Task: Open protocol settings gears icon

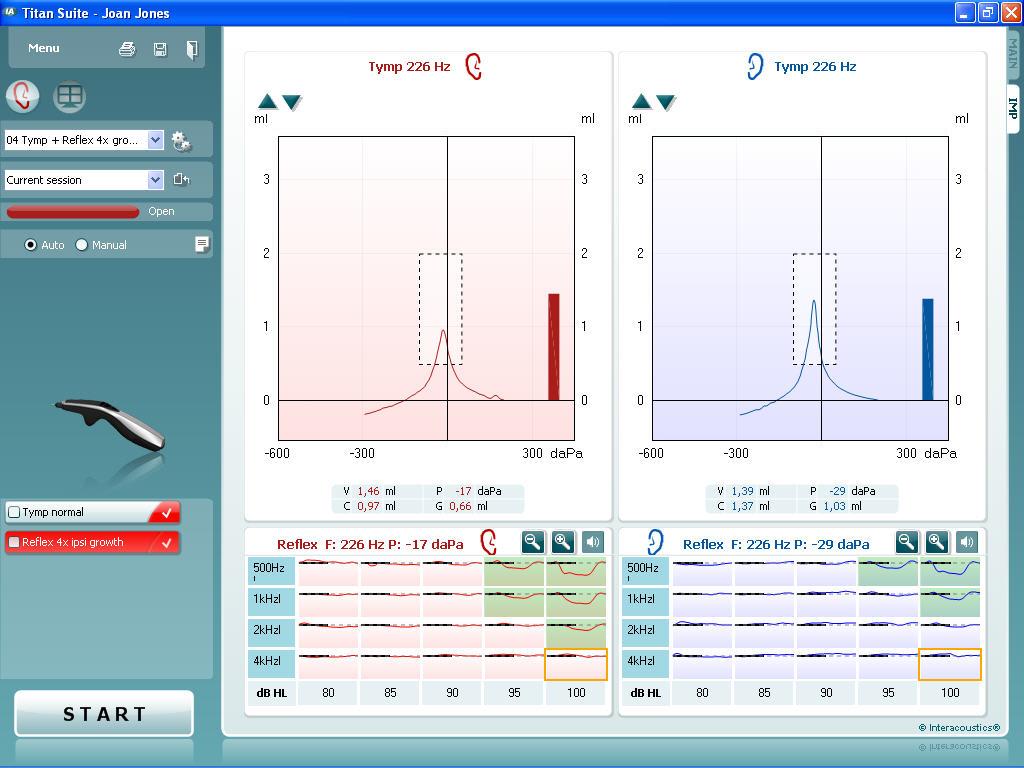Action: 181,140
